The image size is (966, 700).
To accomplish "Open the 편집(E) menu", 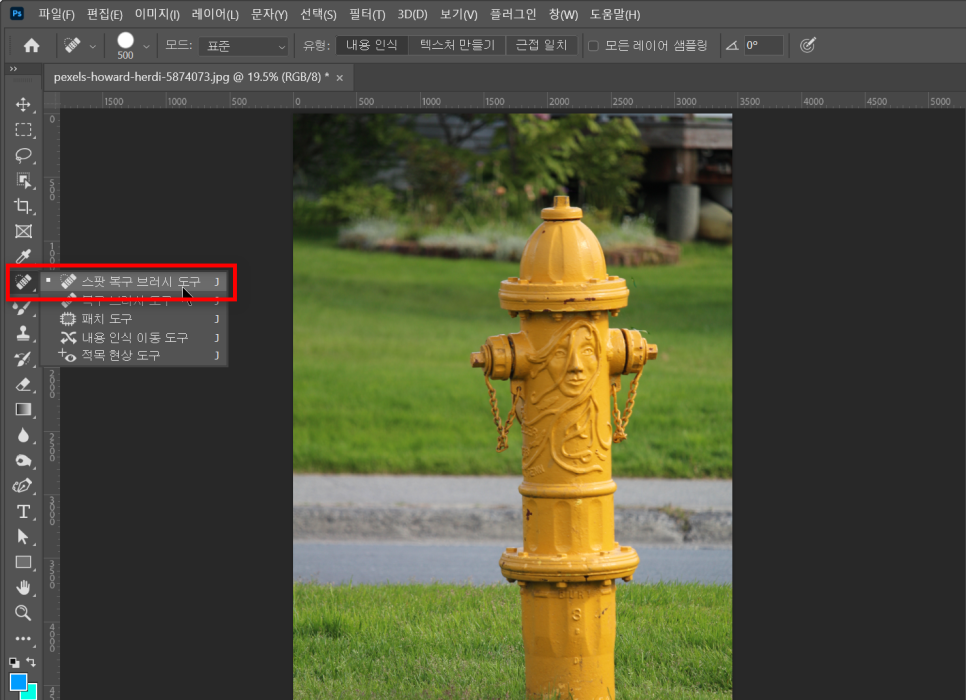I will pyautogui.click(x=104, y=14).
